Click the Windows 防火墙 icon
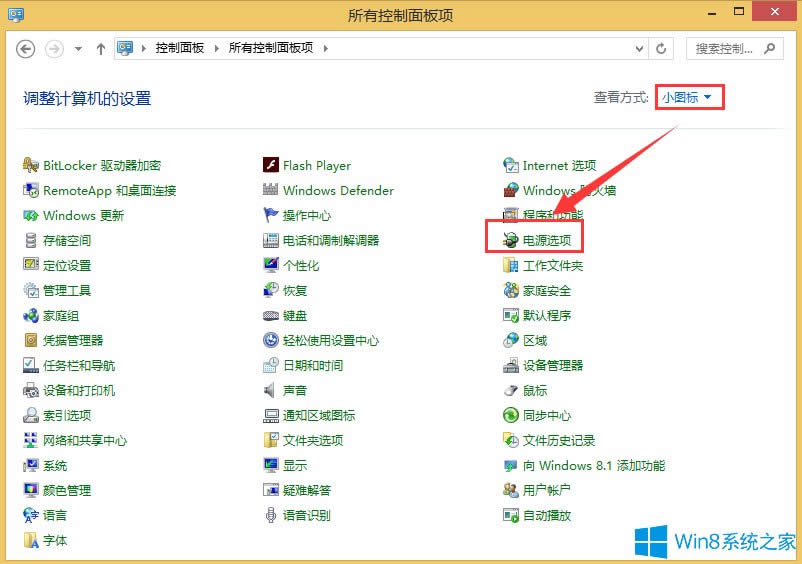This screenshot has height=564, width=802. (510, 190)
